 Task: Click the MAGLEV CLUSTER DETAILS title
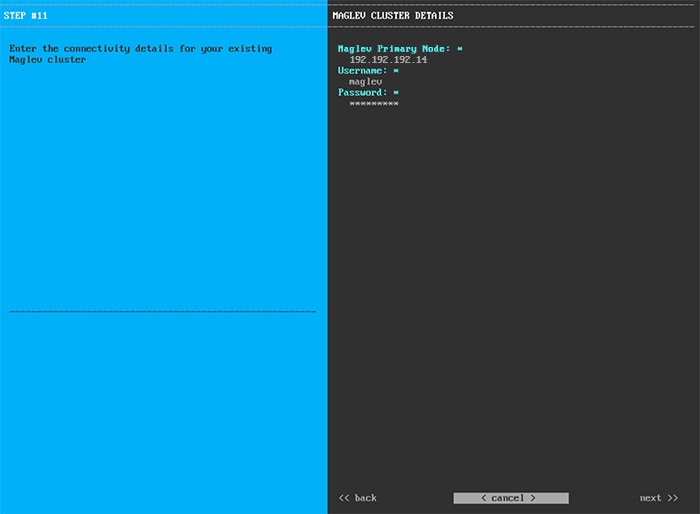[393, 16]
